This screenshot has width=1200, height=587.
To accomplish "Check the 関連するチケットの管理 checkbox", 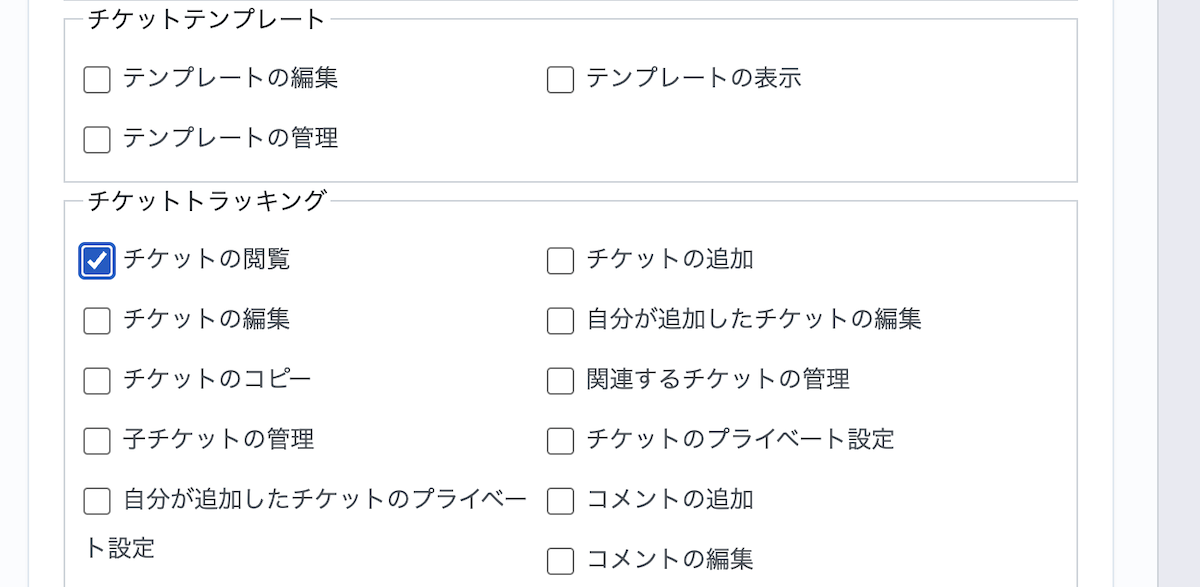I will tap(560, 381).
